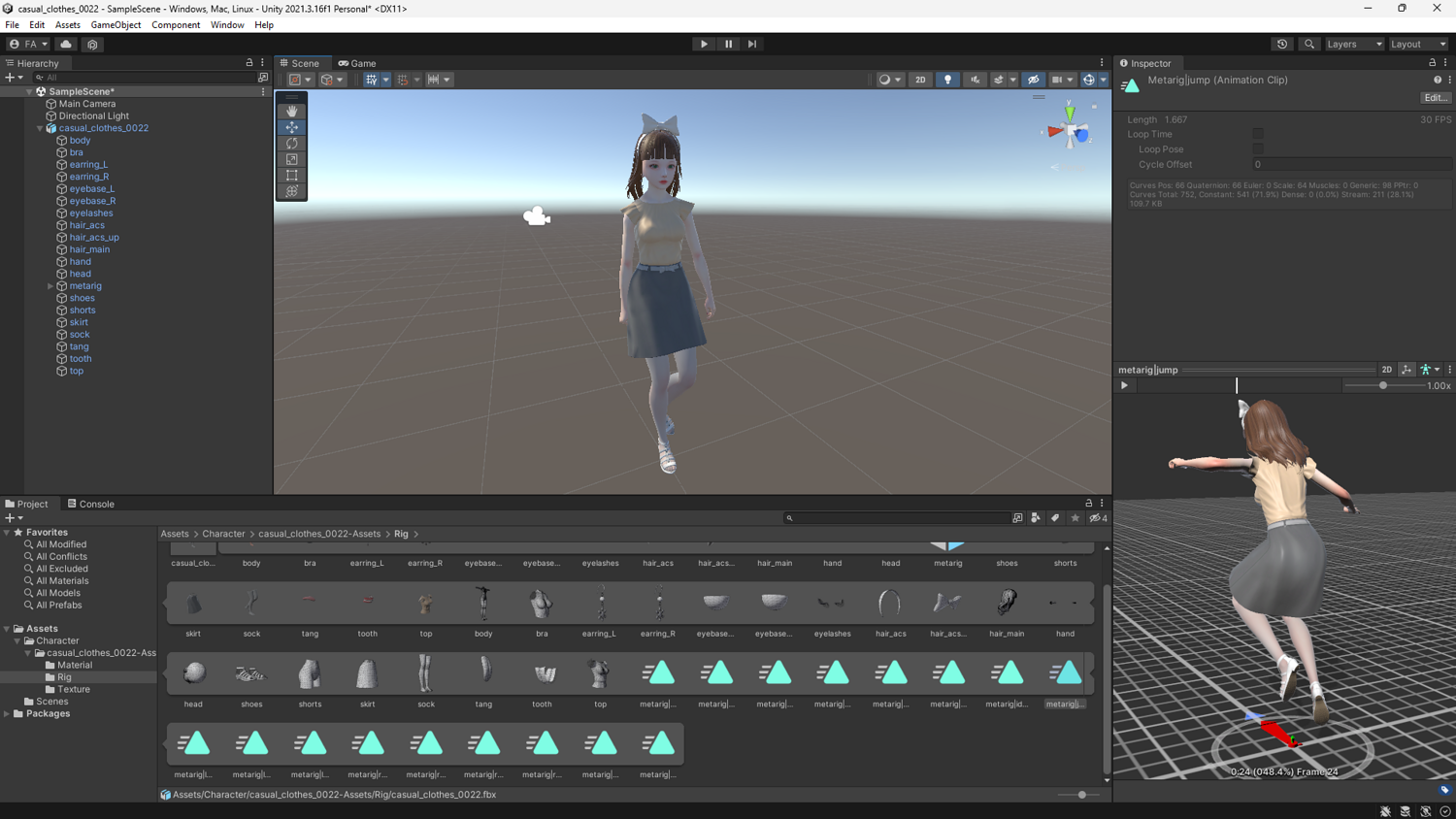Open the Hierarchy create (+) dropdown
1456x819 pixels.
14,78
